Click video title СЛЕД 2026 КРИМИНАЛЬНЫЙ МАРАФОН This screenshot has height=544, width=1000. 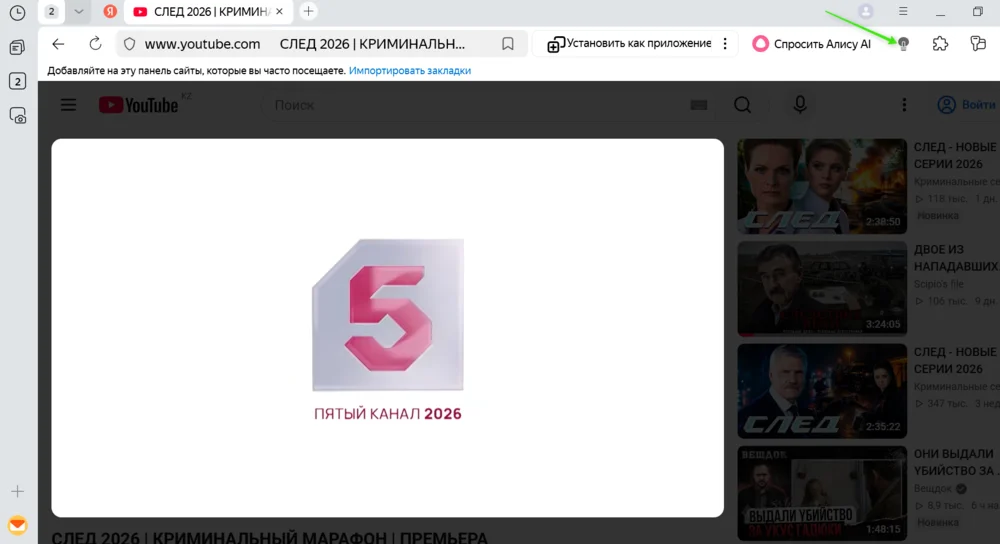pos(270,538)
